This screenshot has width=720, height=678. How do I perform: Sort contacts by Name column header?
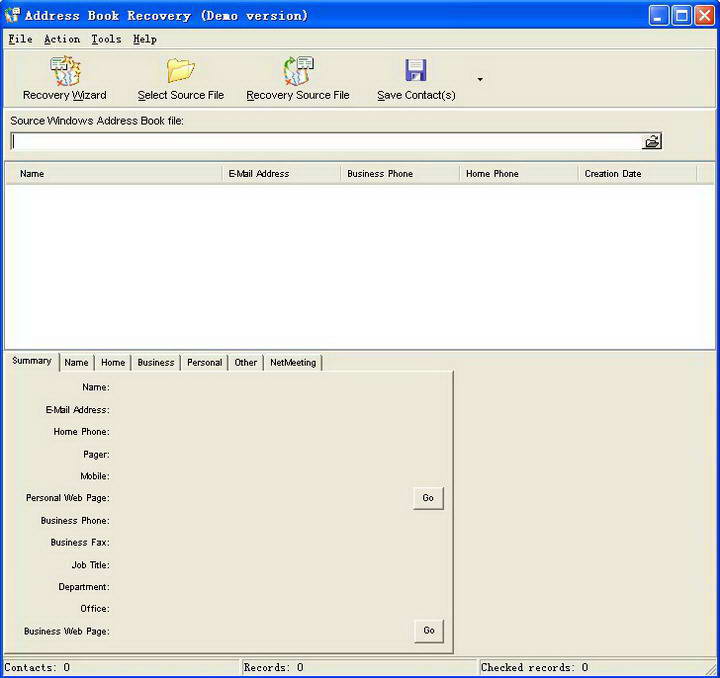click(x=113, y=174)
